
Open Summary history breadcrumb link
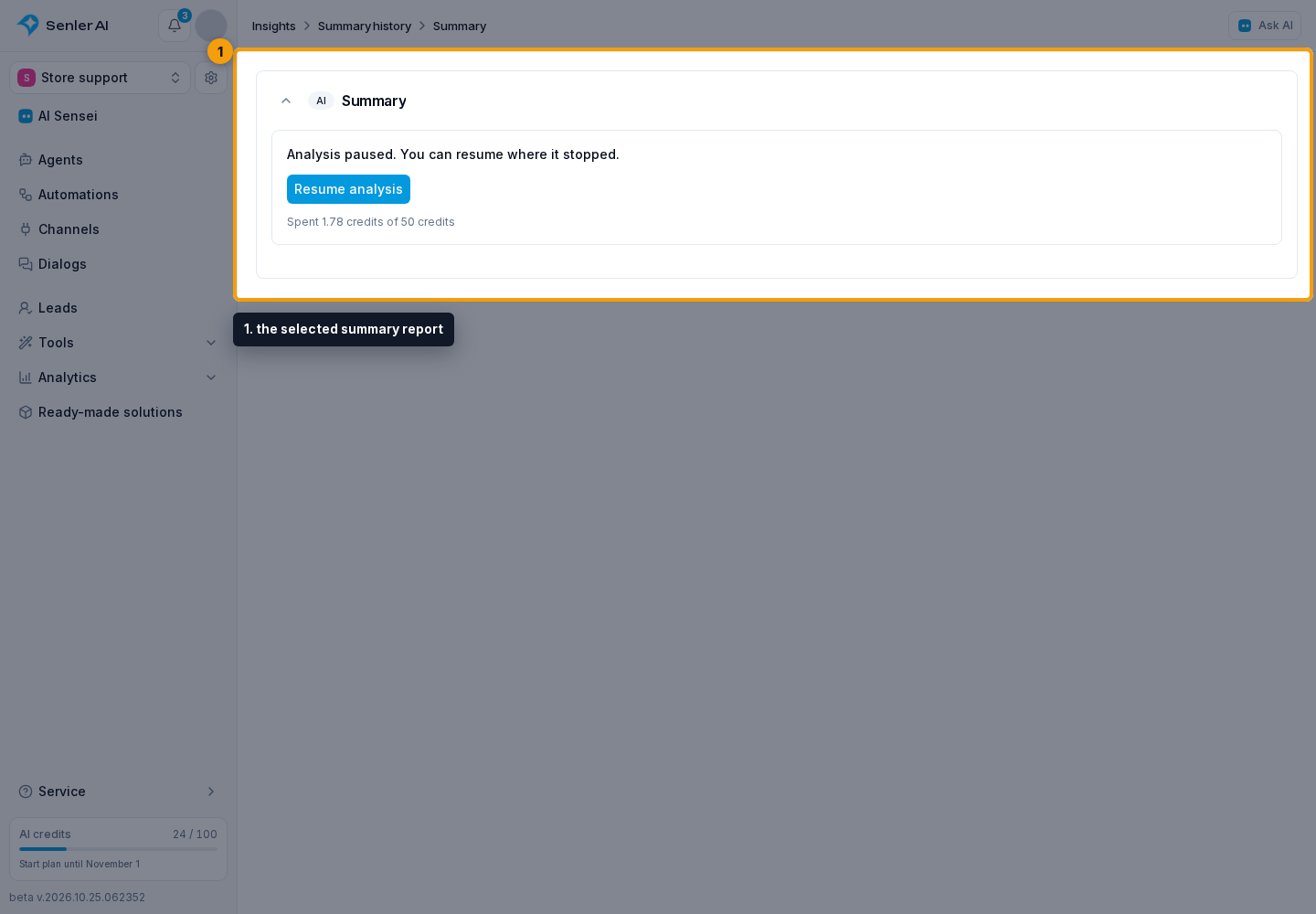365,27
